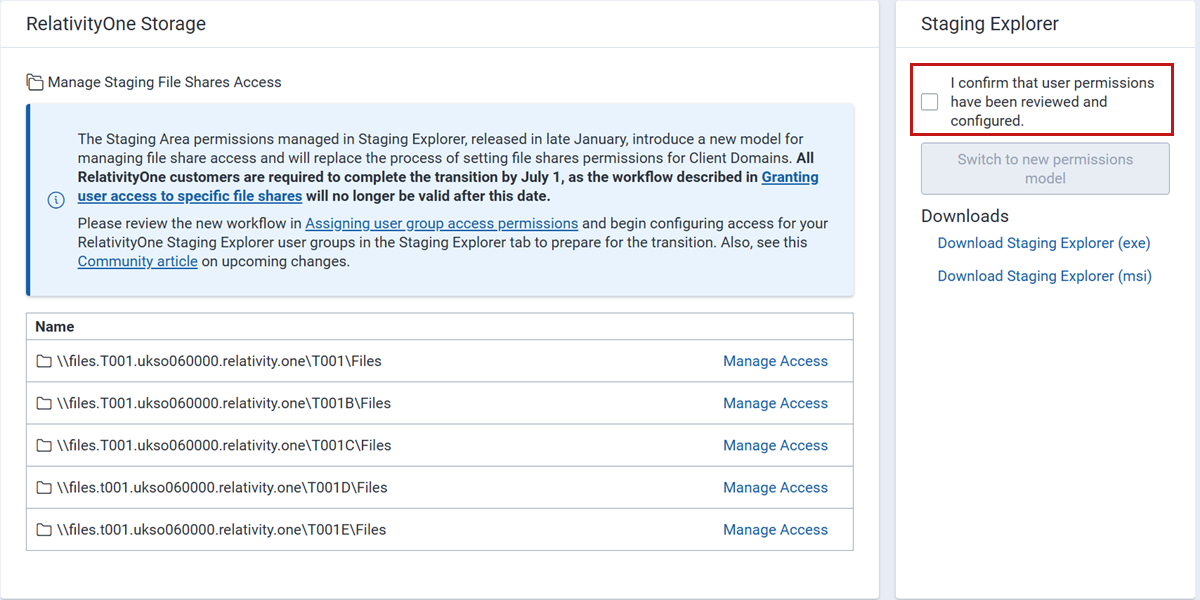The height and width of the screenshot is (600, 1200).
Task: Click folder icon beside T001D\Files
Action: pyautogui.click(x=44, y=487)
